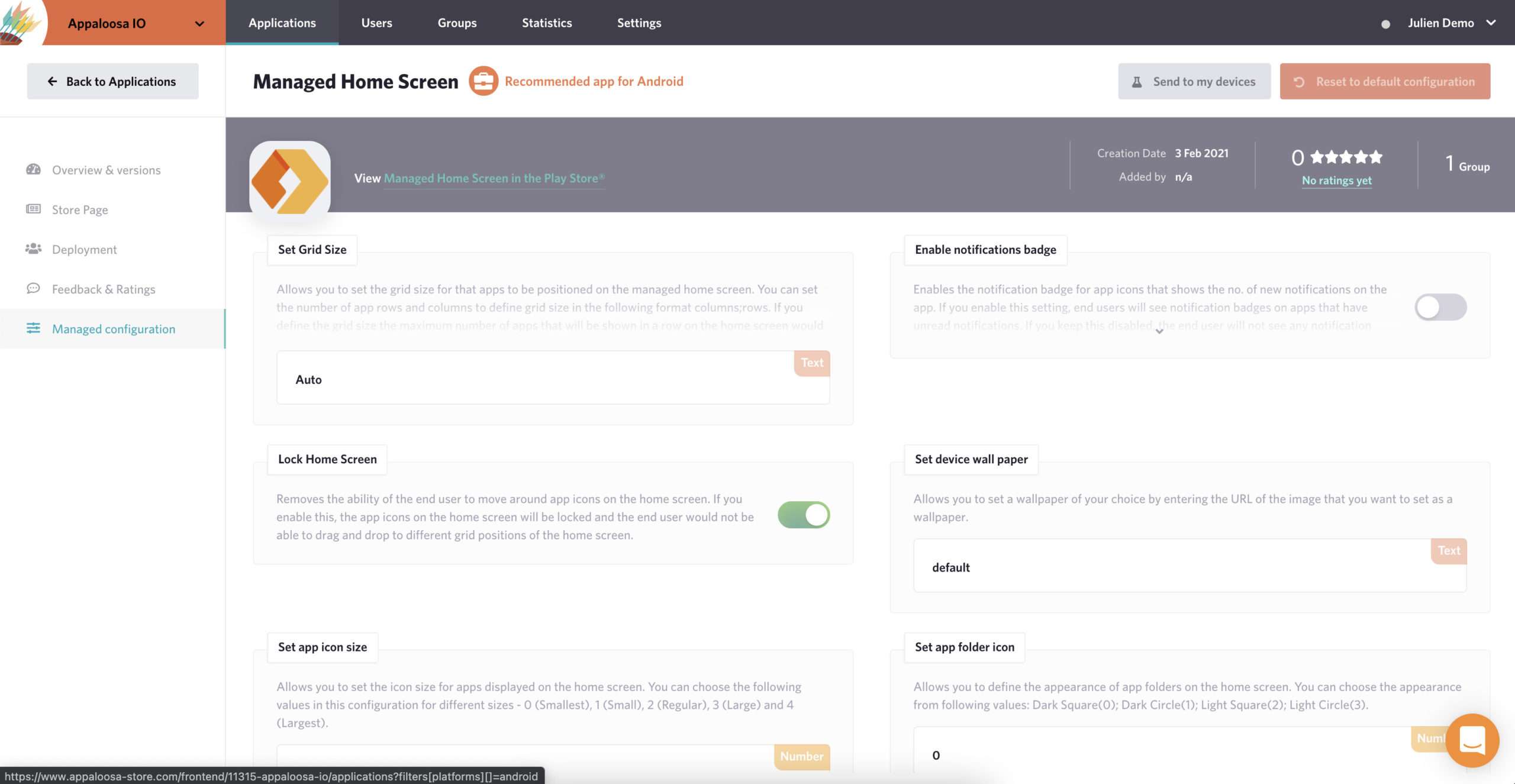Open the Applications menu tab
Image resolution: width=1515 pixels, height=784 pixels.
pos(282,22)
